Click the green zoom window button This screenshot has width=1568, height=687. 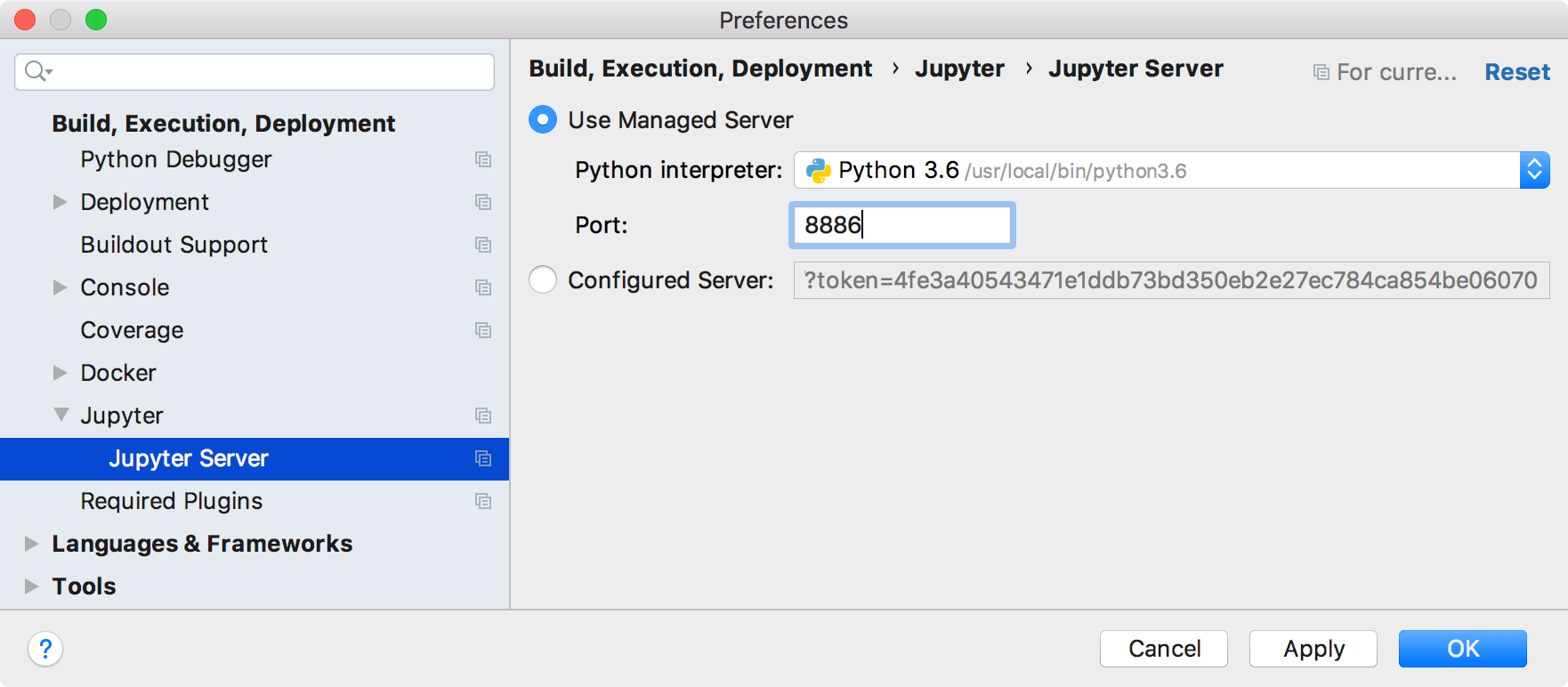[96, 20]
